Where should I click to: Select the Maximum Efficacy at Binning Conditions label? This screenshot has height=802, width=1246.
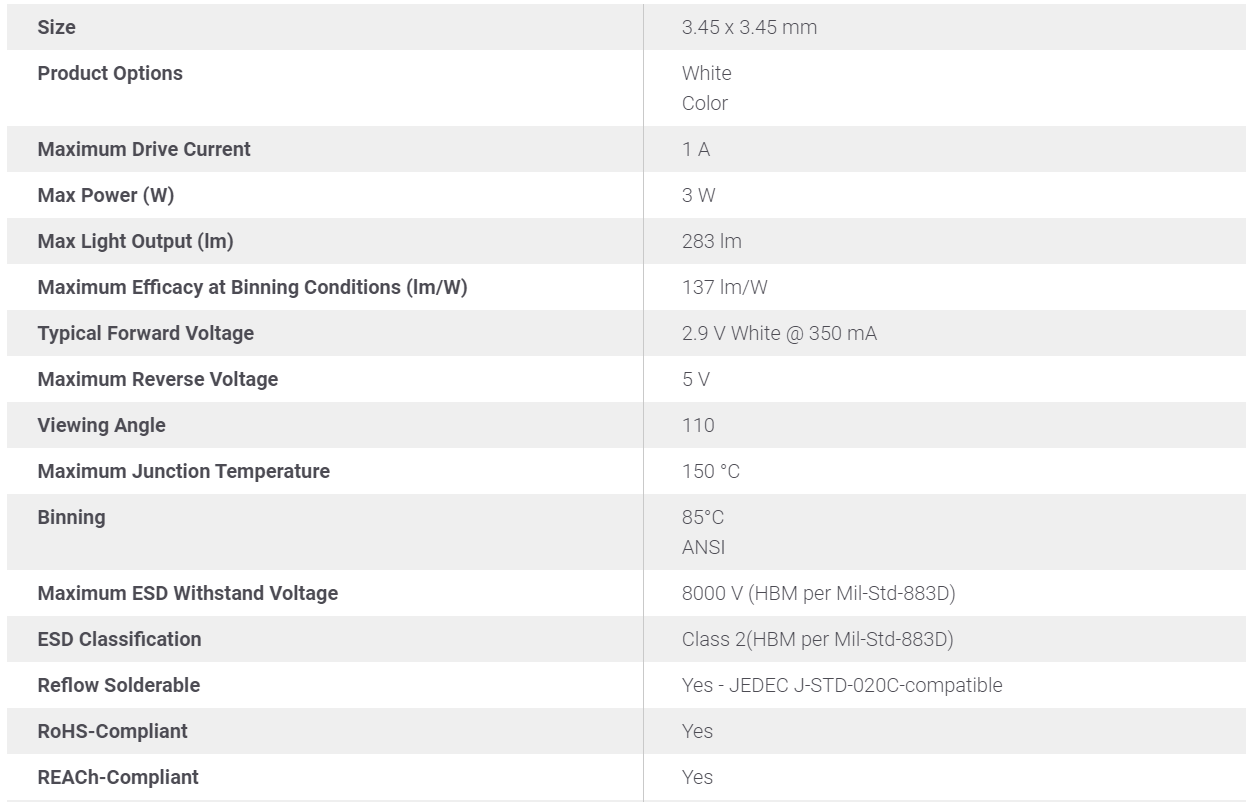(x=252, y=287)
